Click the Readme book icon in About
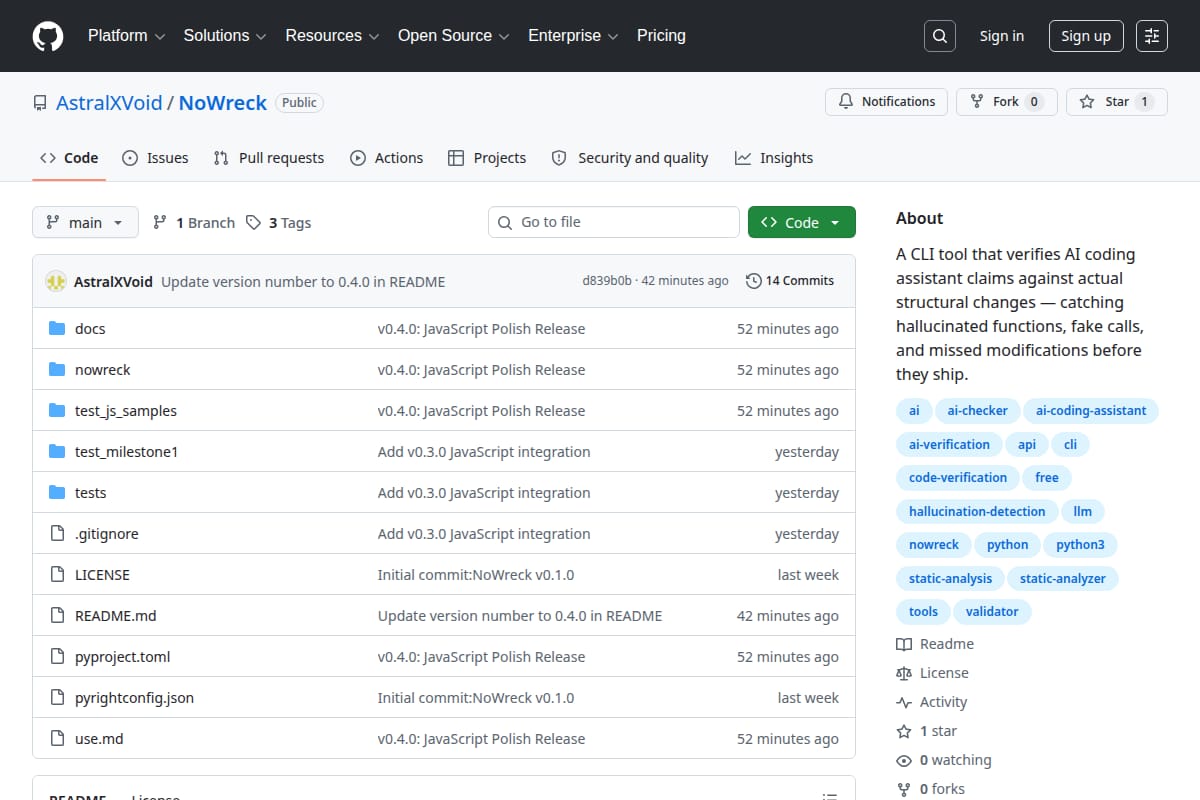Screen dimensions: 1200x800 (x=904, y=644)
